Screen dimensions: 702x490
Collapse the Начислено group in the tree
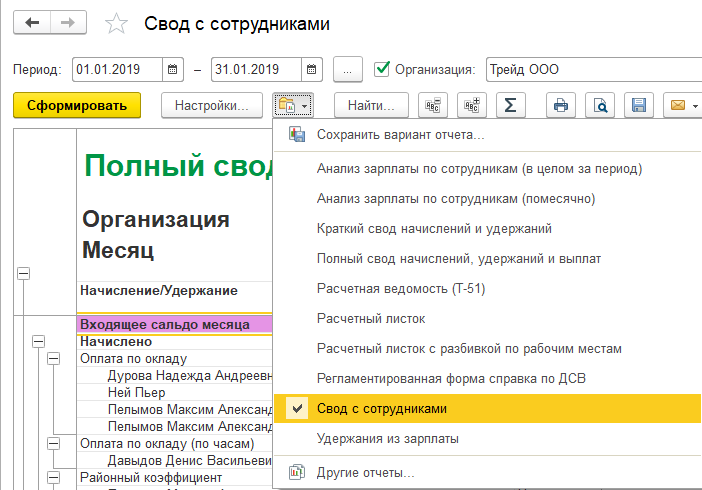[x=38, y=341]
